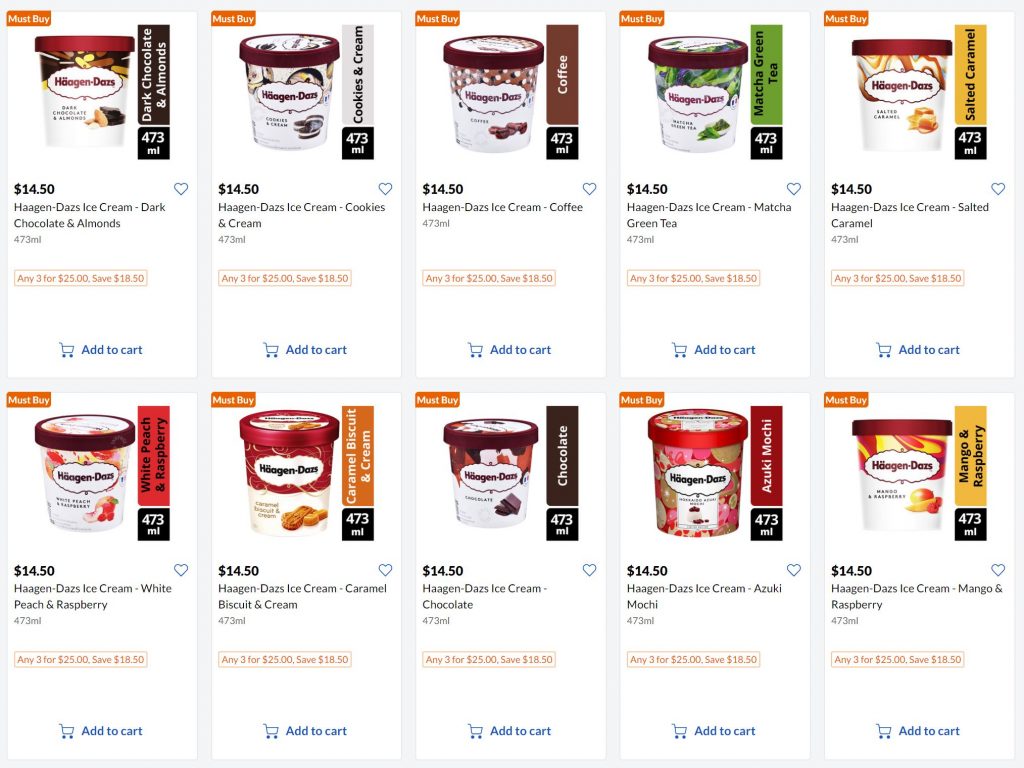Click heart icon on Azuki Mochi
This screenshot has height=768, width=1024.
pos(793,570)
